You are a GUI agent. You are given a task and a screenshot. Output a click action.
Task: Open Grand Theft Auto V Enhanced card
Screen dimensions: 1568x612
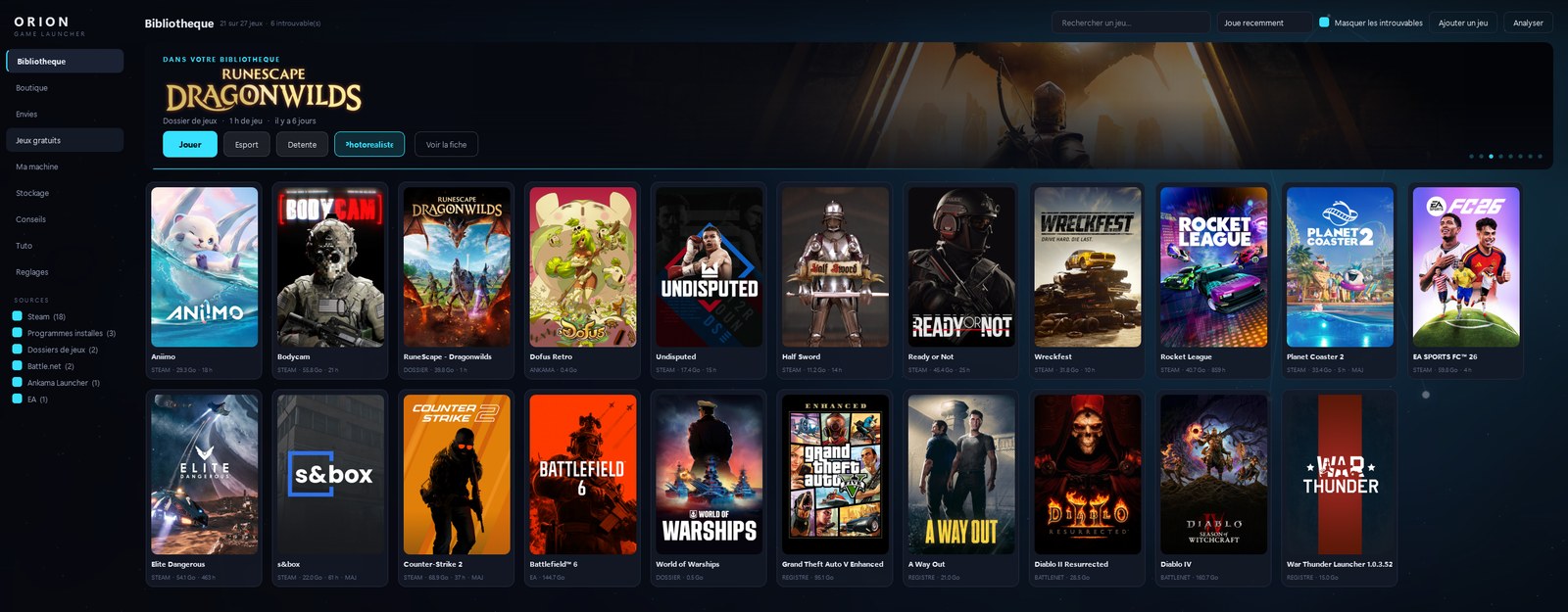[x=835, y=489]
